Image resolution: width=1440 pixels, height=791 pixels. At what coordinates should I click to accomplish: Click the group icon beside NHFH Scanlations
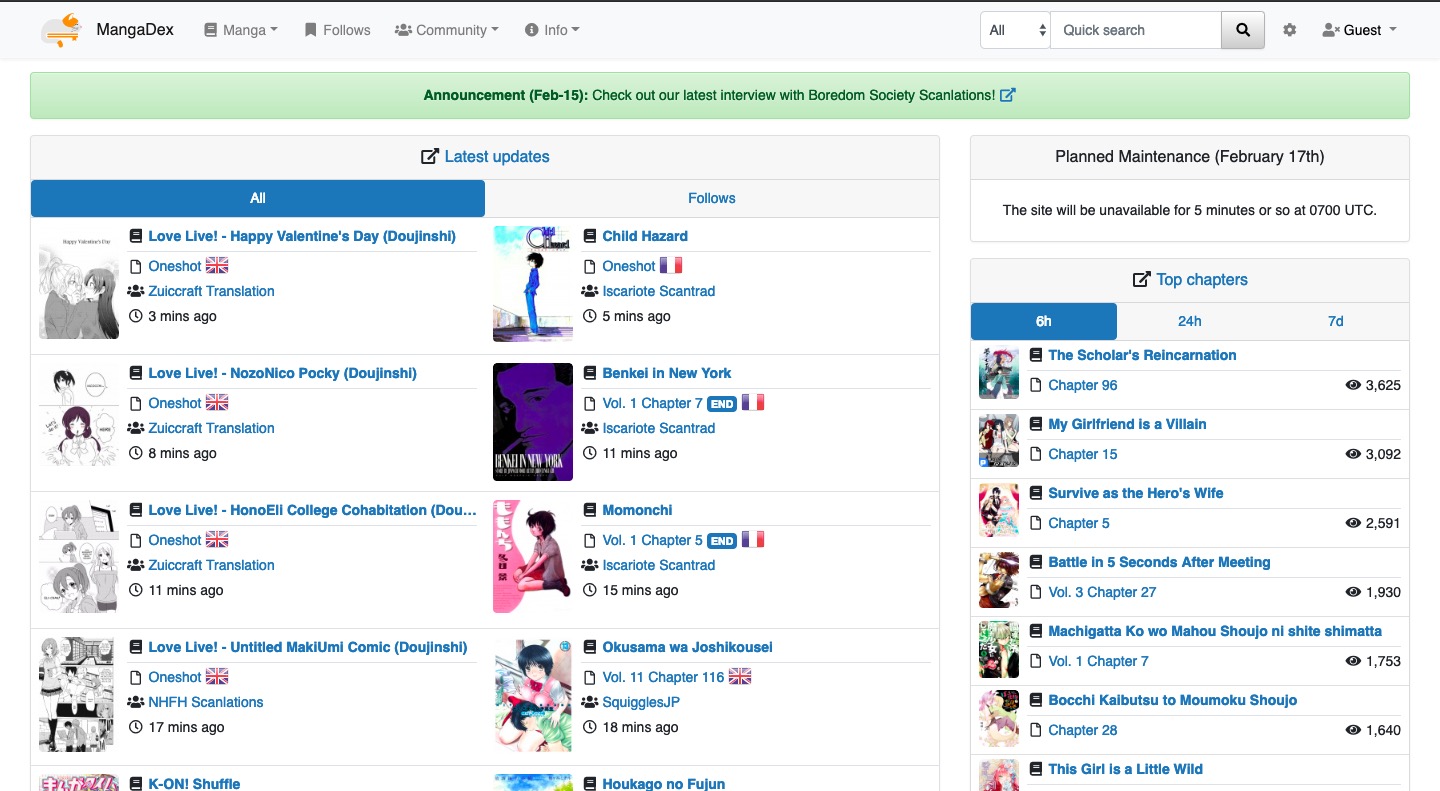[136, 702]
